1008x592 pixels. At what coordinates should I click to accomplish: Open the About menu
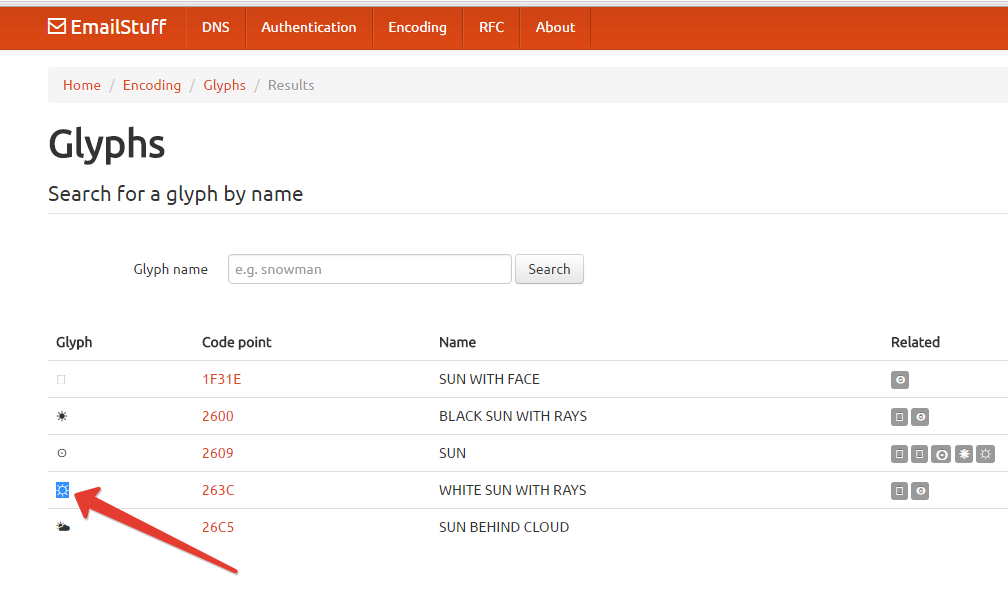(x=555, y=27)
